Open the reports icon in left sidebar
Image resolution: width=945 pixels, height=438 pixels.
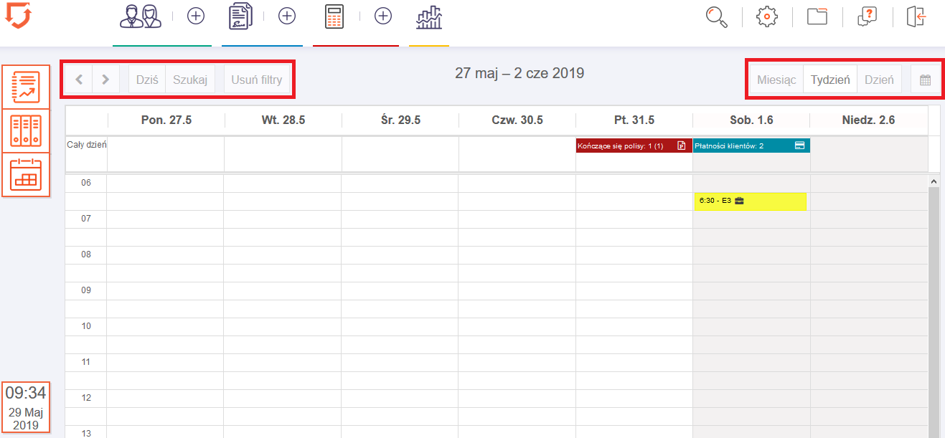click(25, 87)
